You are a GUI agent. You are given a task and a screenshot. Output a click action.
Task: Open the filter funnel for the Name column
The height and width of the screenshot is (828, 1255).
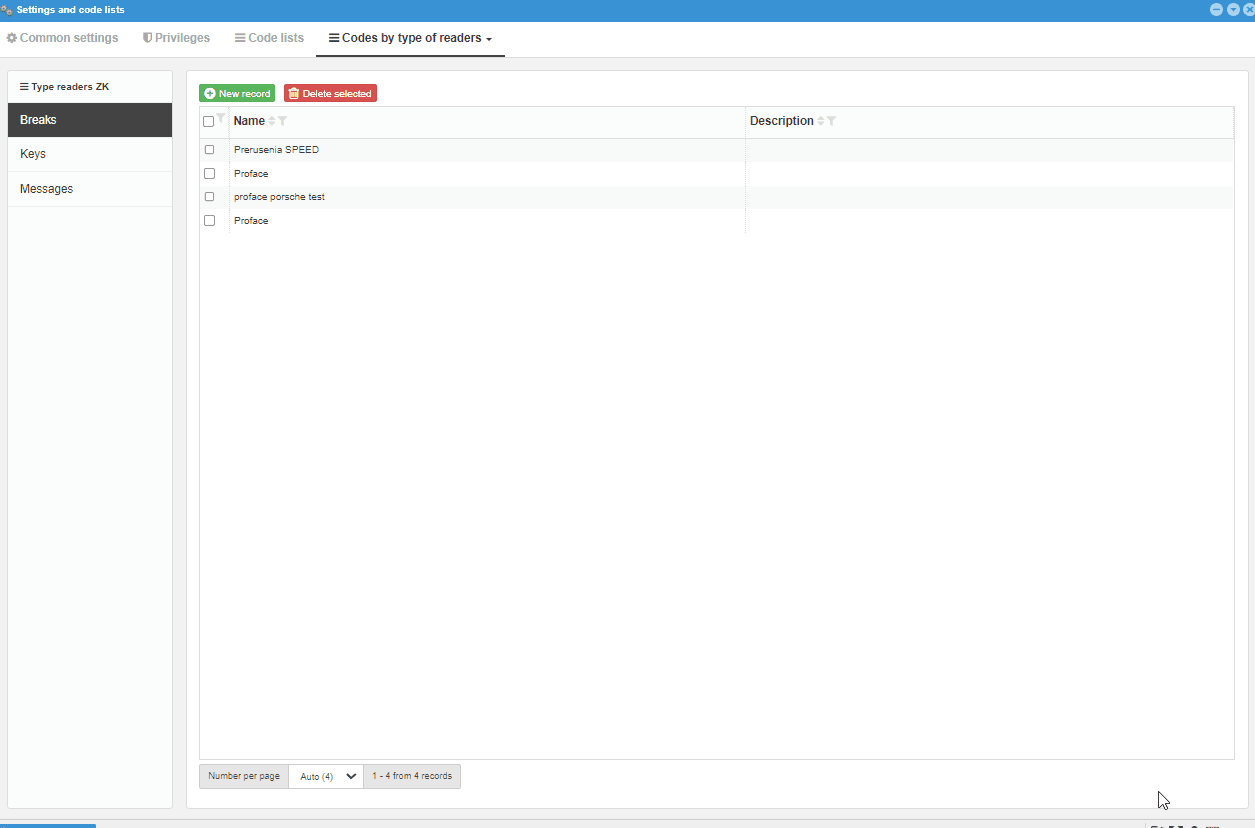coord(282,121)
